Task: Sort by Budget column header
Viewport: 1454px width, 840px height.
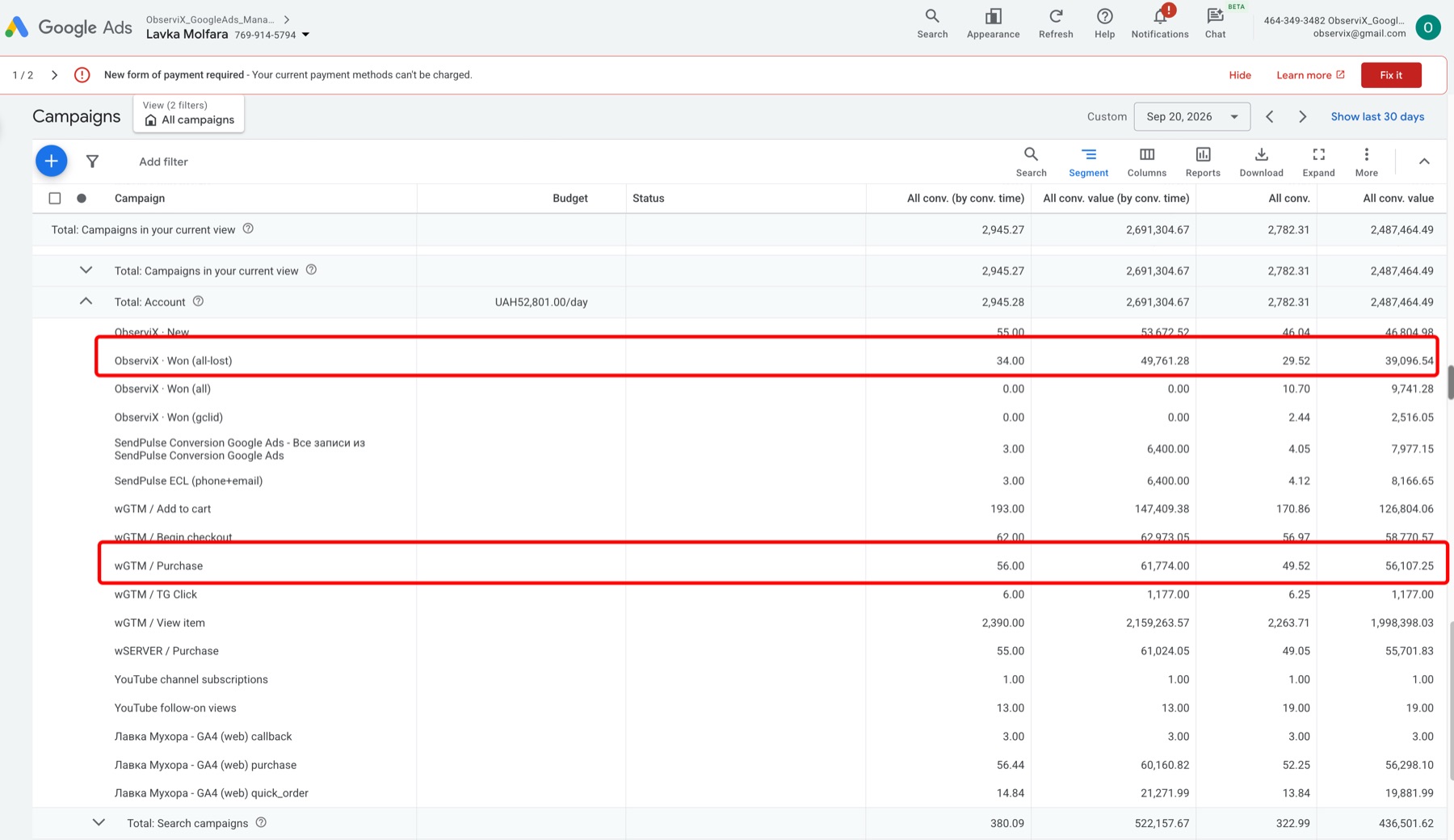Action: [x=569, y=198]
